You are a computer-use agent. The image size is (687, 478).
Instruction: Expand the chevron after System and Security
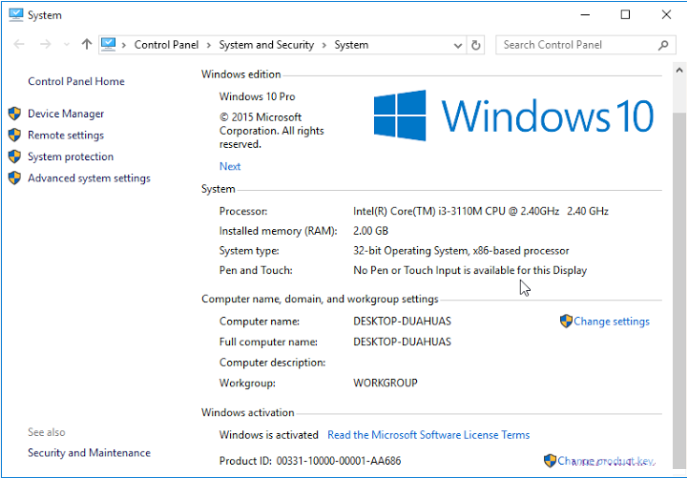(x=324, y=45)
